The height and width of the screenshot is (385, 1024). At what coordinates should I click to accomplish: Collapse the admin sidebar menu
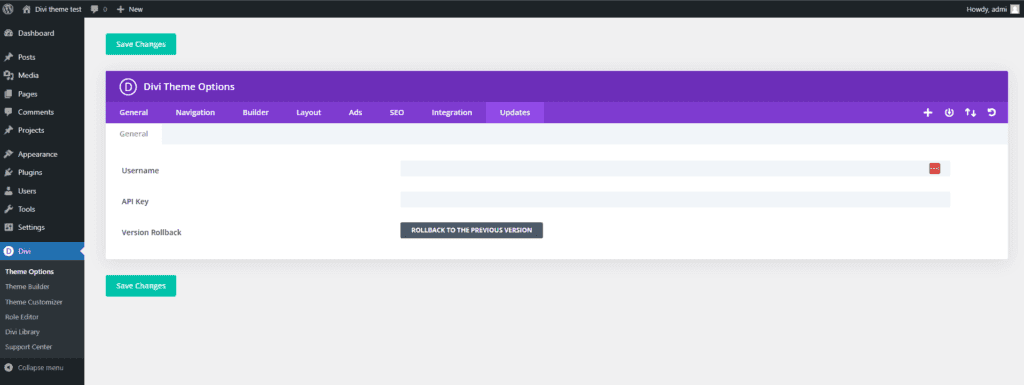[x=34, y=368]
